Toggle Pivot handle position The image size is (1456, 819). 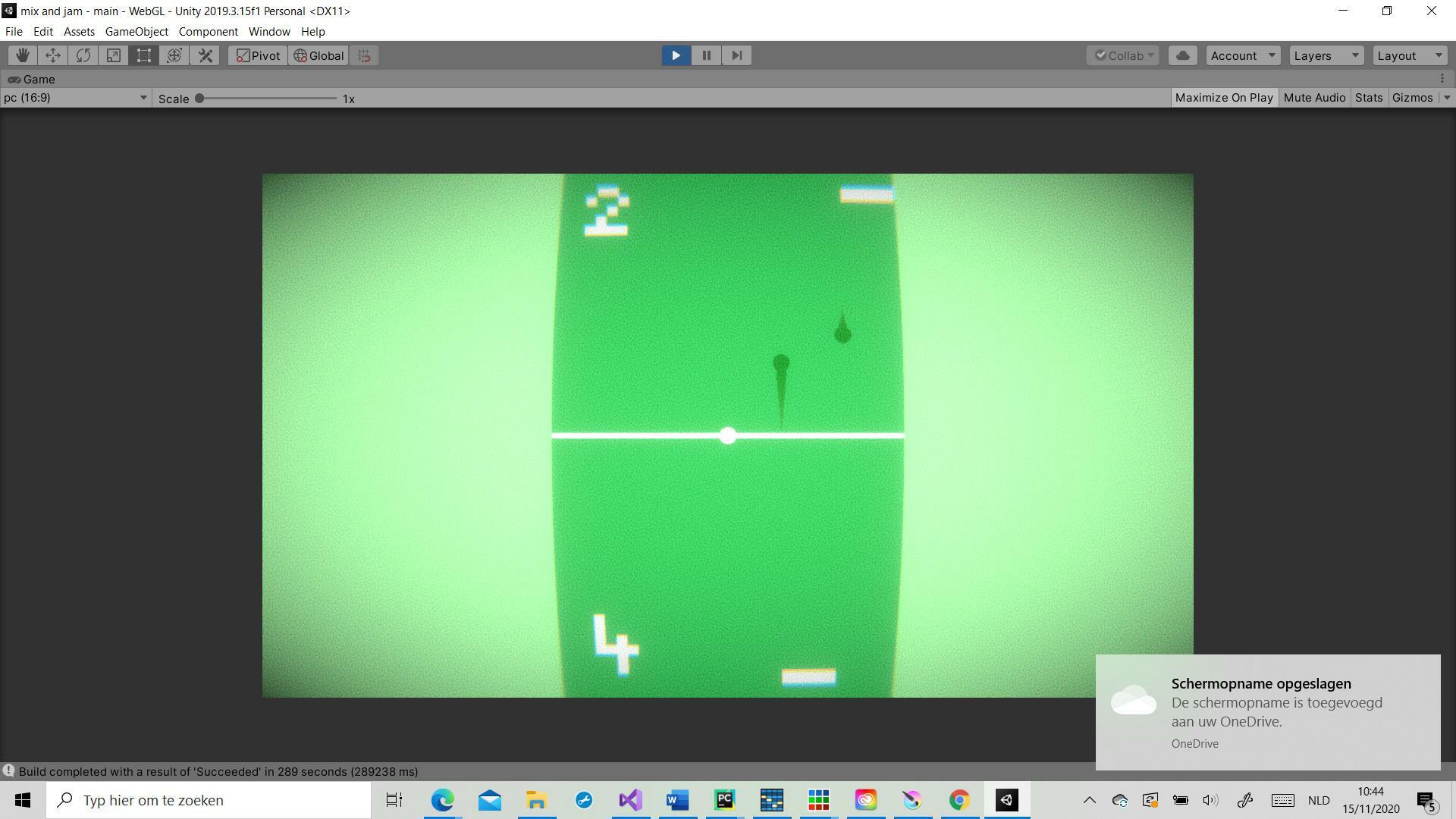coord(258,55)
